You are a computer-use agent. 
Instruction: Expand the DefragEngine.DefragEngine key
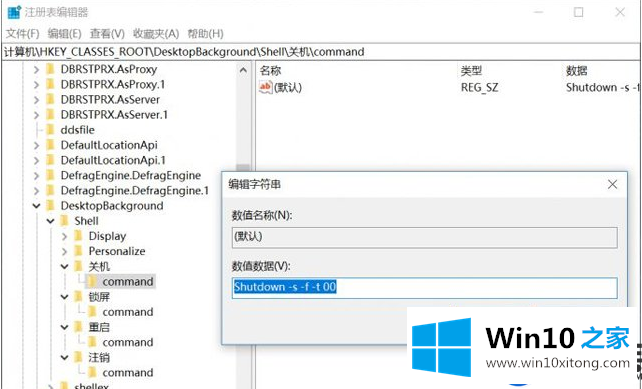pos(36,176)
